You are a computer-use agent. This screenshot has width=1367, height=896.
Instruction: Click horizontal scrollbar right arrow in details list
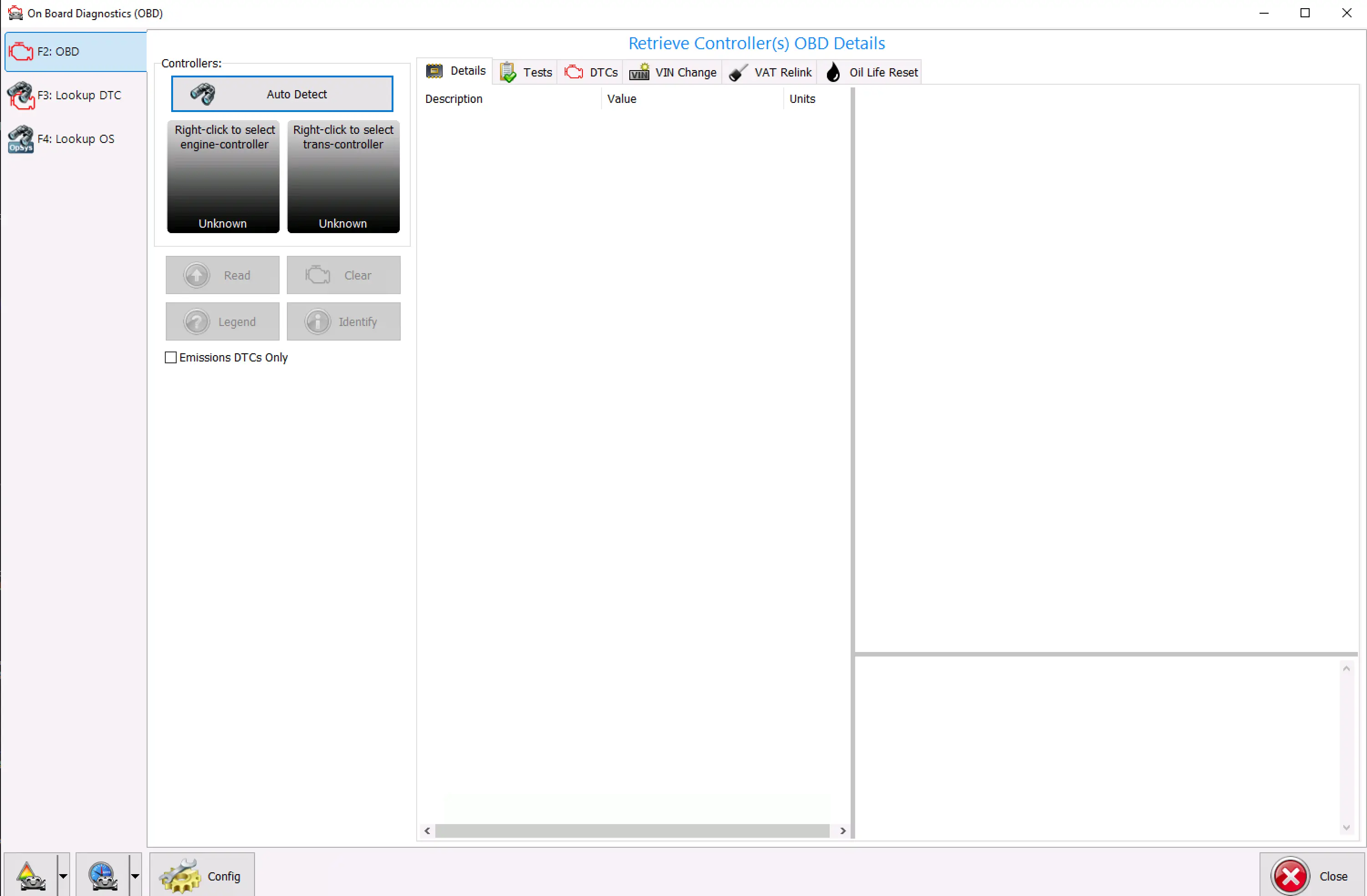pyautogui.click(x=842, y=830)
